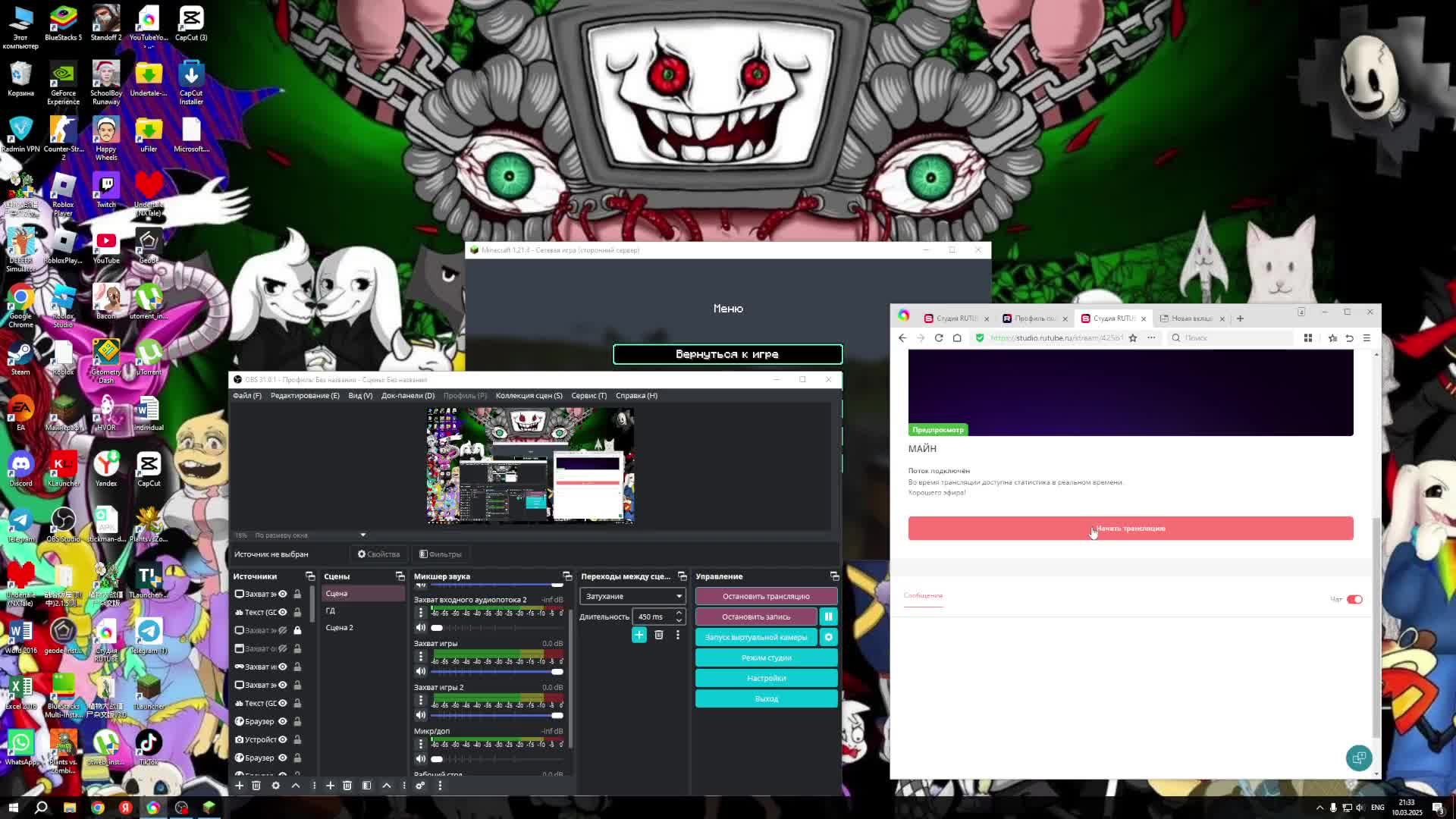The image size is (1456, 819).
Task: Lock the window capture Захват о source
Action: (x=297, y=648)
